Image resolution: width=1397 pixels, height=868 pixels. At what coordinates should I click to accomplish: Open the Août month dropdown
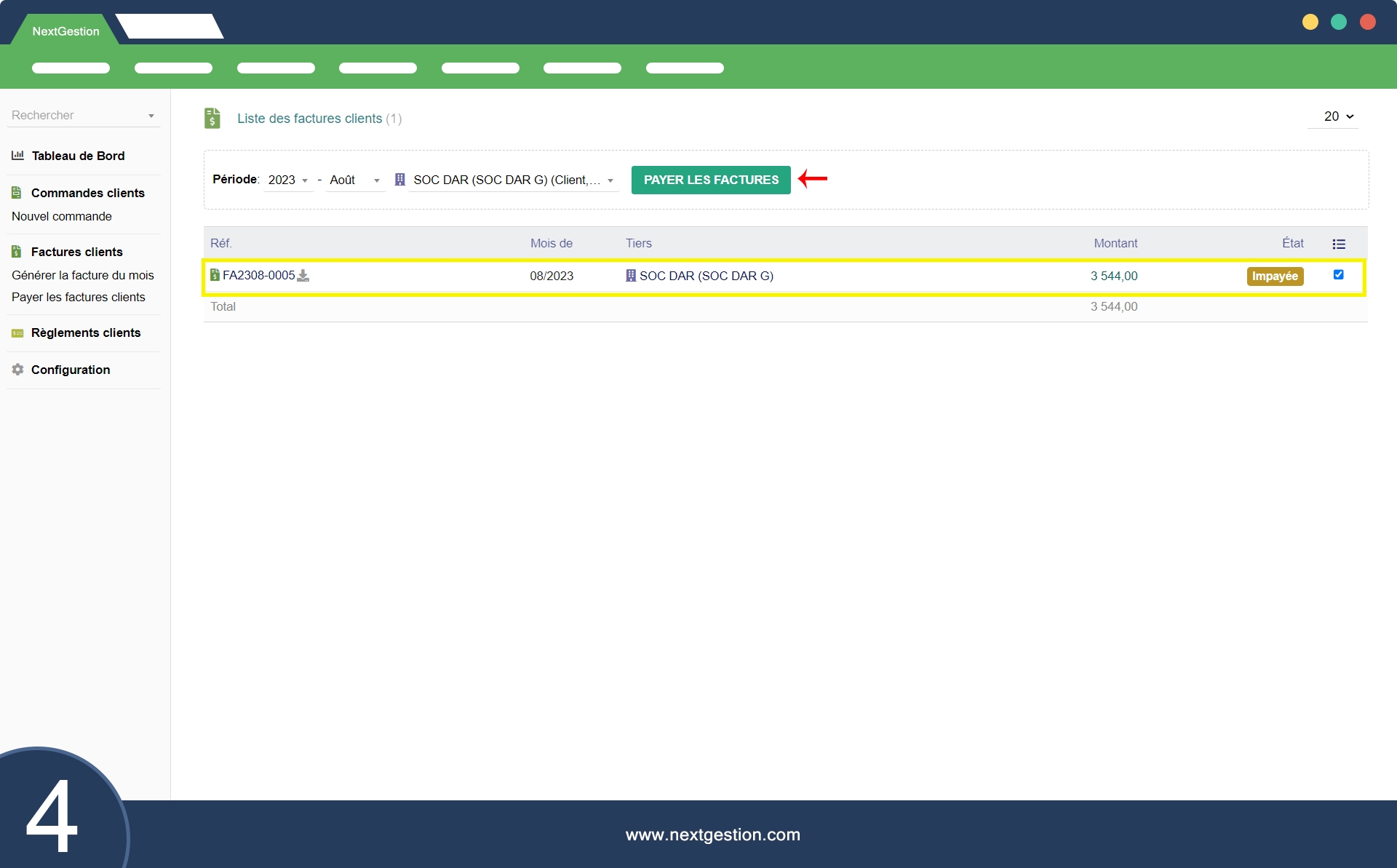click(x=354, y=180)
